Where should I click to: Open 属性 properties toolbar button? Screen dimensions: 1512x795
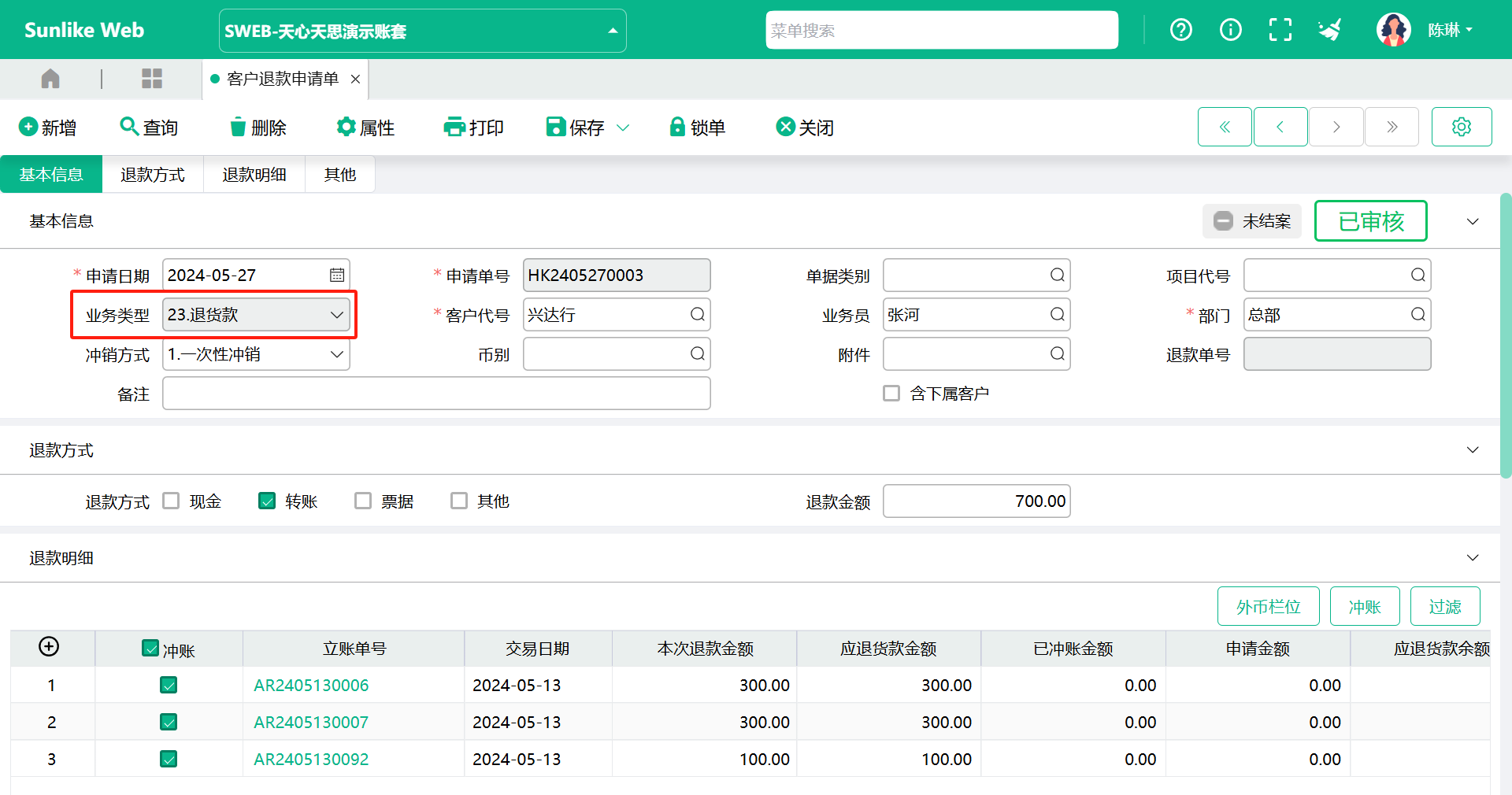pos(365,127)
